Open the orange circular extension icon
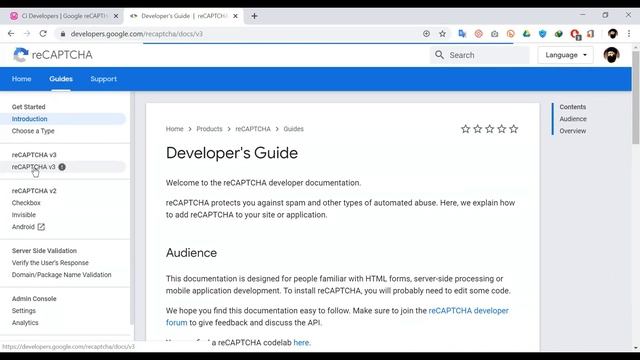Image resolution: width=640 pixels, height=360 pixels. 511,34
